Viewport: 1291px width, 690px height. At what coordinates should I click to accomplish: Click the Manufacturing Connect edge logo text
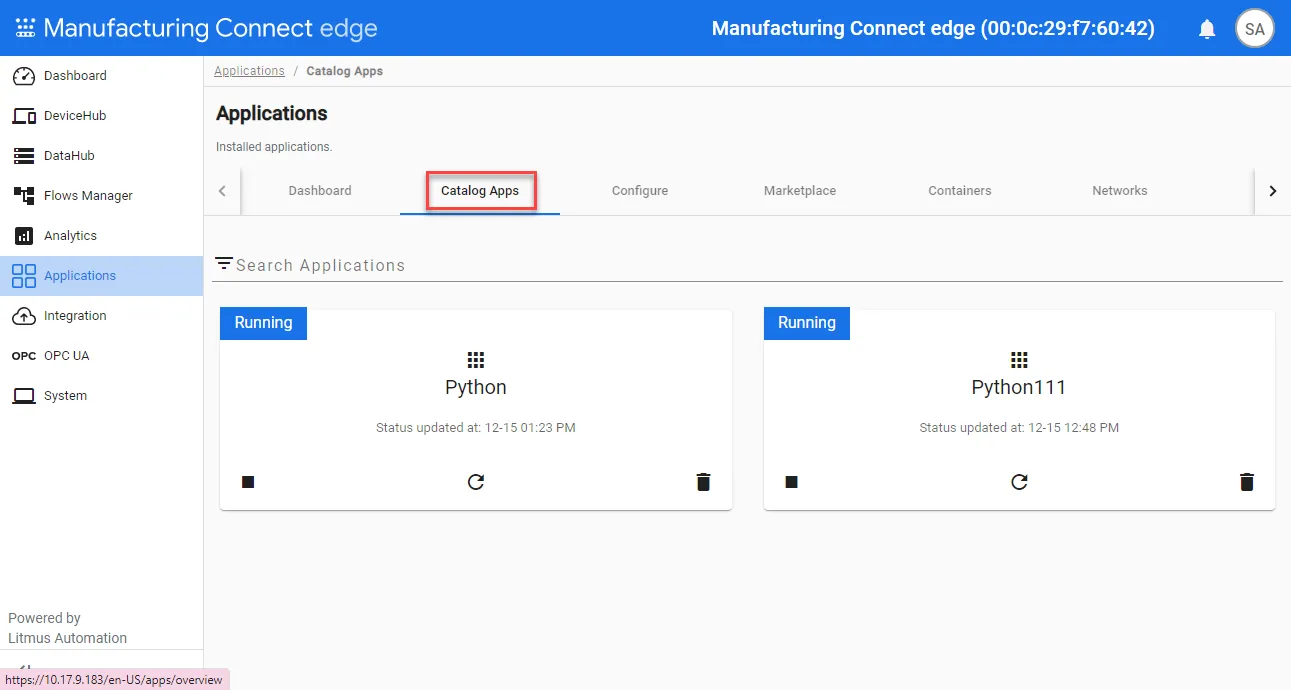tap(210, 28)
